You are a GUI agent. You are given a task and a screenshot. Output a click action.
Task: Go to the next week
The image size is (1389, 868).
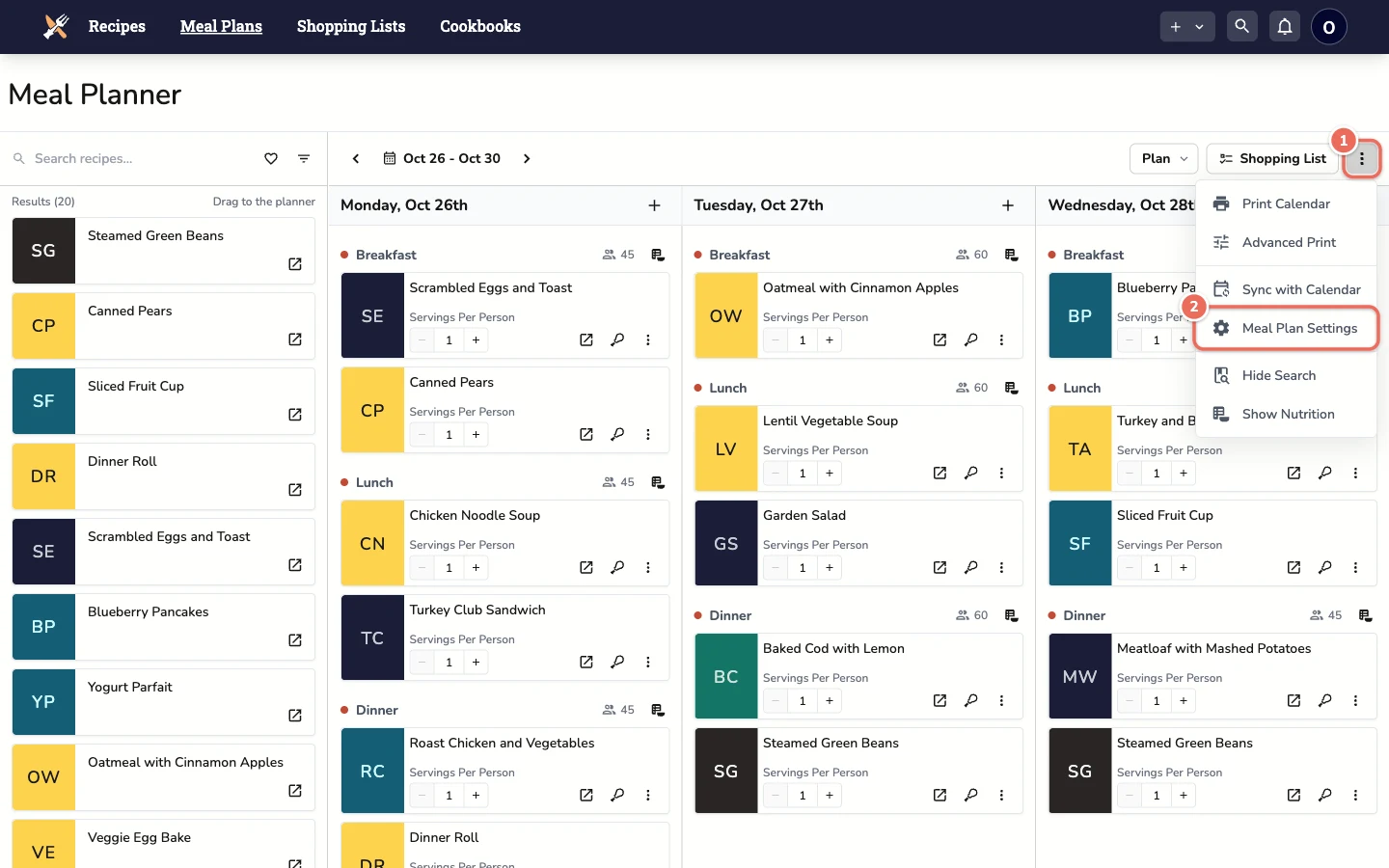pyautogui.click(x=527, y=158)
